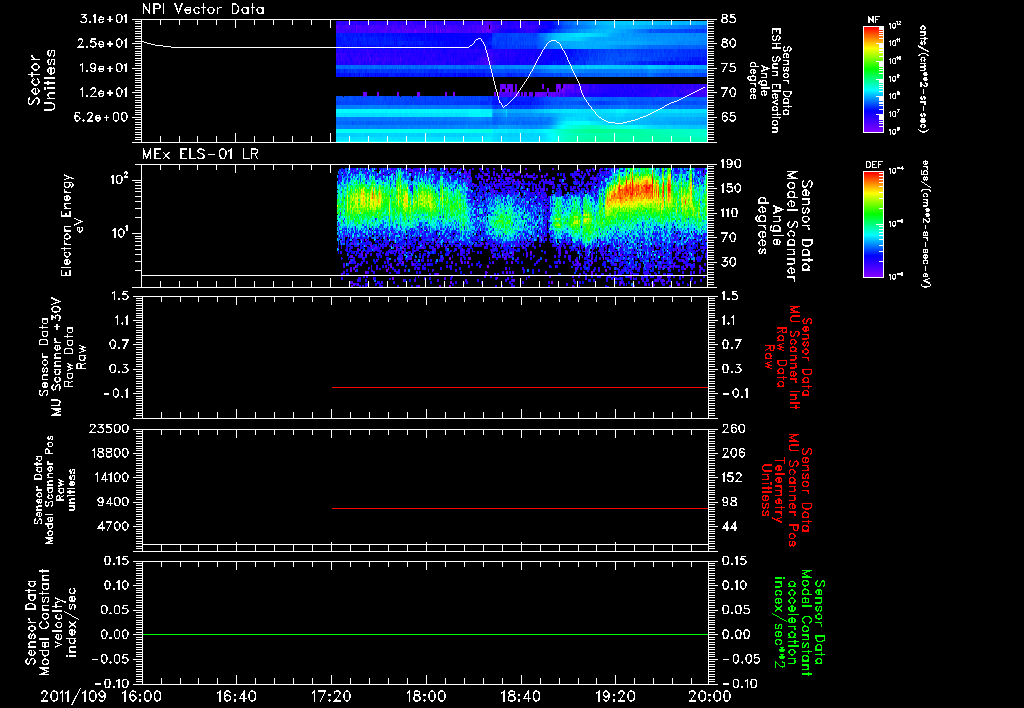
Task: Click the '2011/109' date label
Action: (73, 696)
